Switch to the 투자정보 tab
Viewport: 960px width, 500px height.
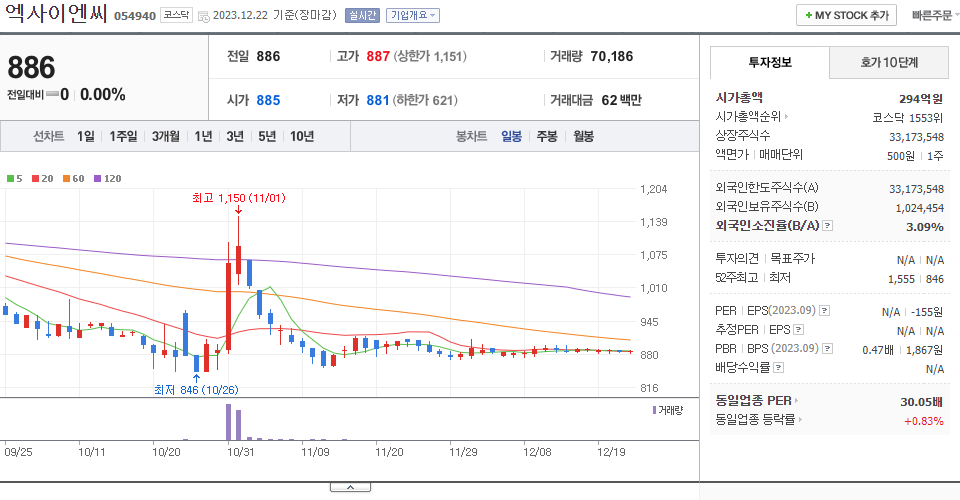(x=770, y=62)
